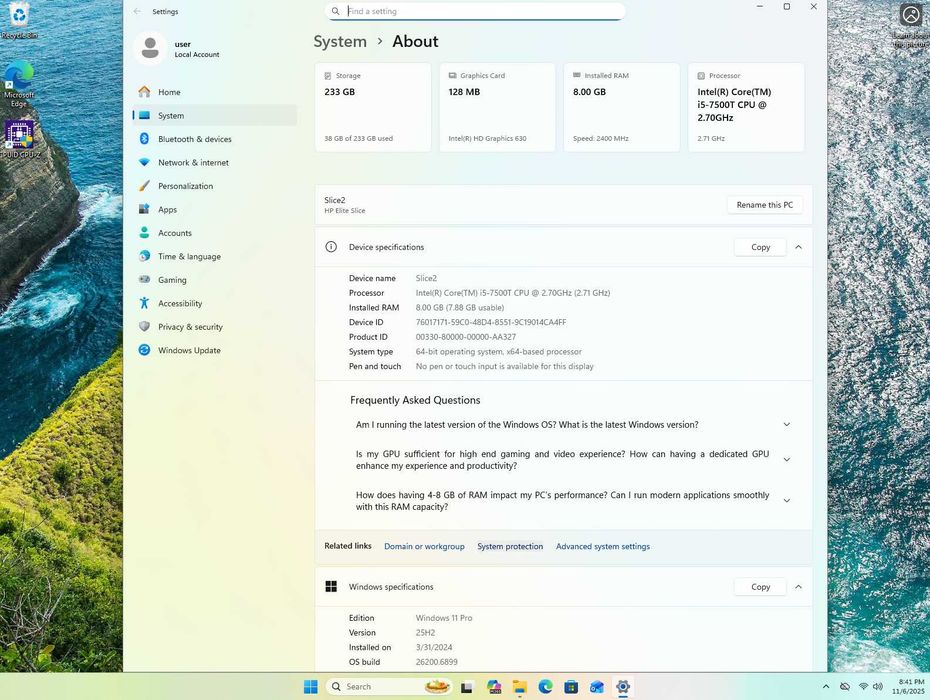Collapse the Device specifications section
This screenshot has width=930, height=700.
coord(798,247)
